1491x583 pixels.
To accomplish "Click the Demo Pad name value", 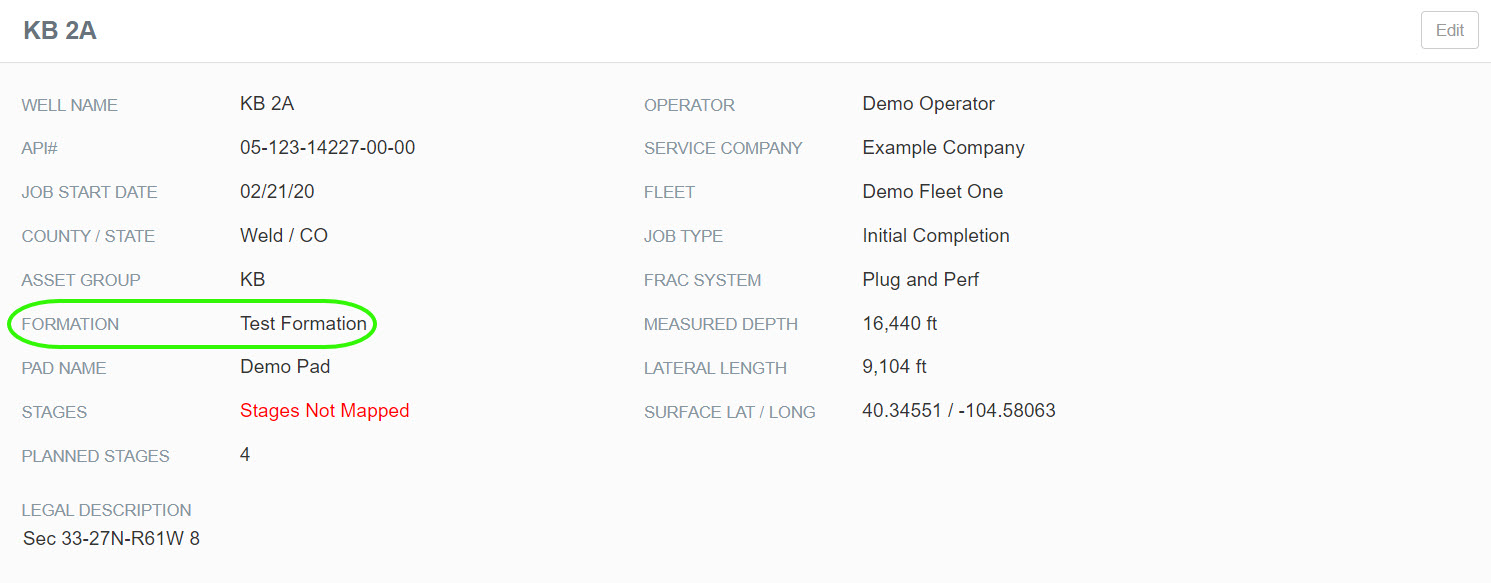I will click(x=285, y=367).
